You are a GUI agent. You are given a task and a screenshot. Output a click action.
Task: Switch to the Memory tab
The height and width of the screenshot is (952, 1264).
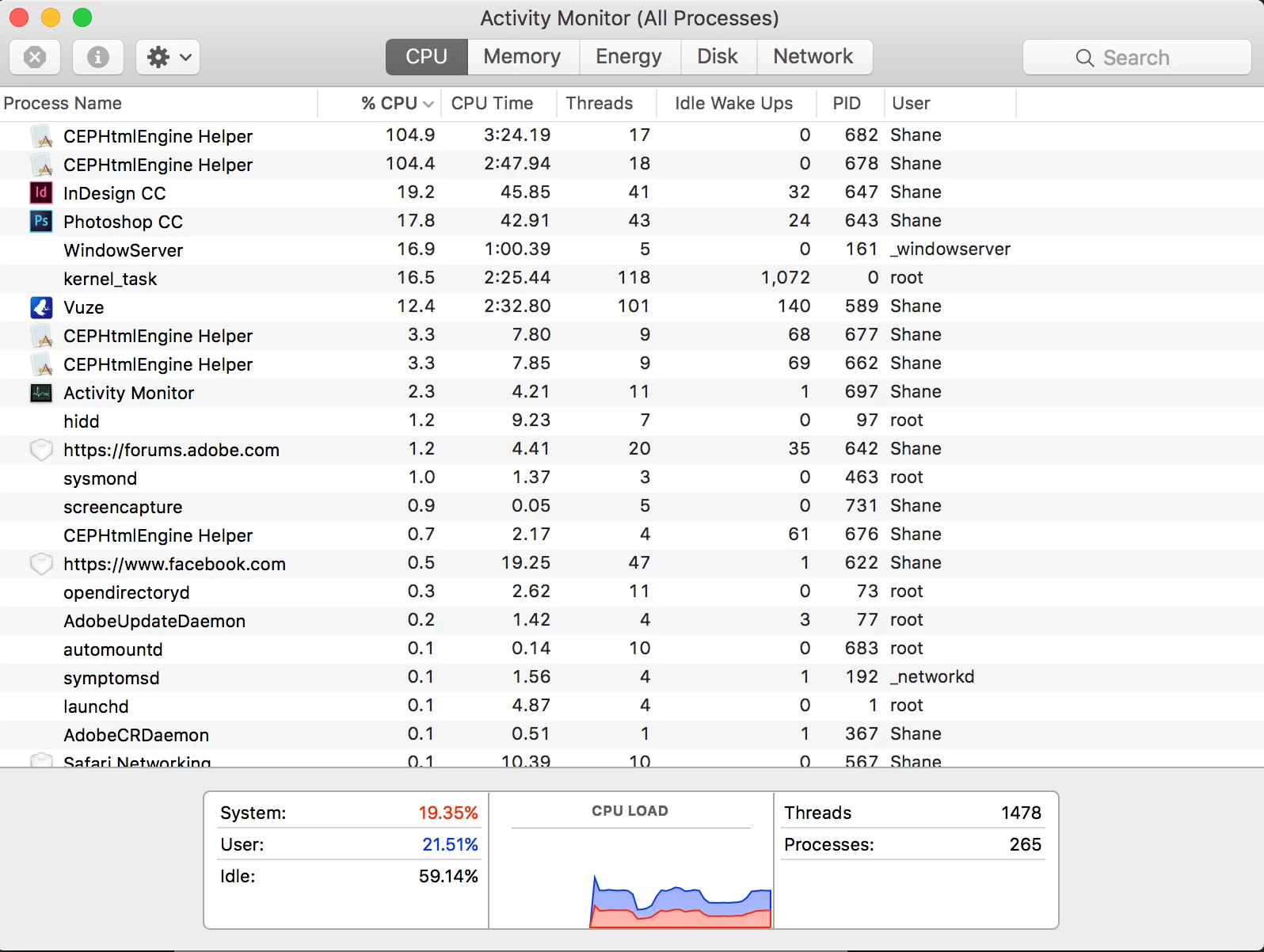(x=522, y=57)
